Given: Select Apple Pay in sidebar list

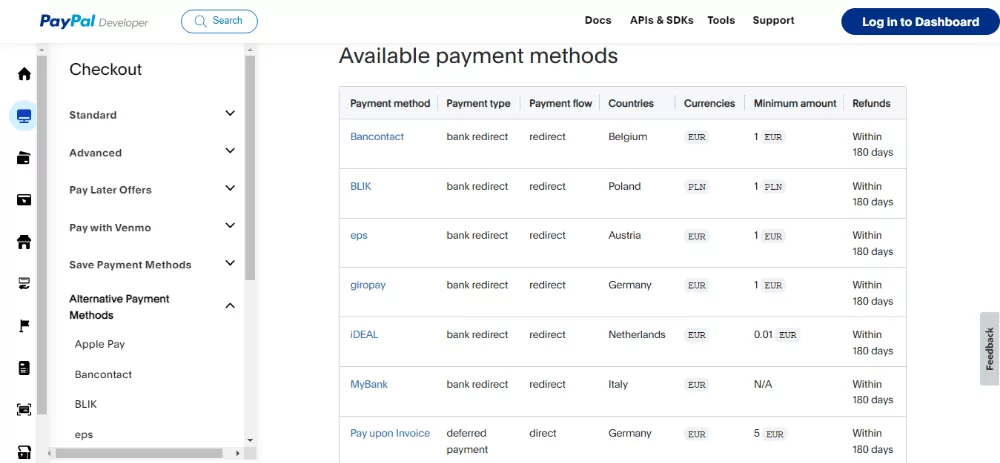Looking at the screenshot, I should click(x=100, y=344).
